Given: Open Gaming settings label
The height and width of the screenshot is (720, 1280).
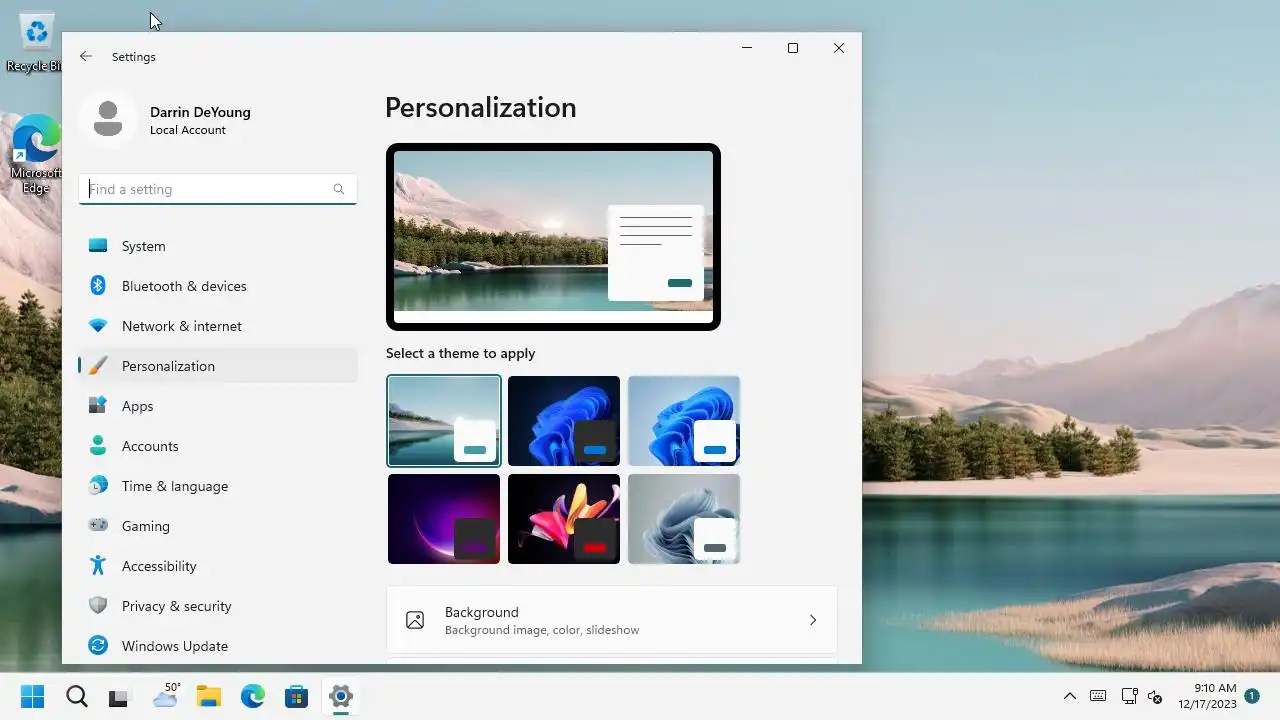Looking at the screenshot, I should click(146, 526).
